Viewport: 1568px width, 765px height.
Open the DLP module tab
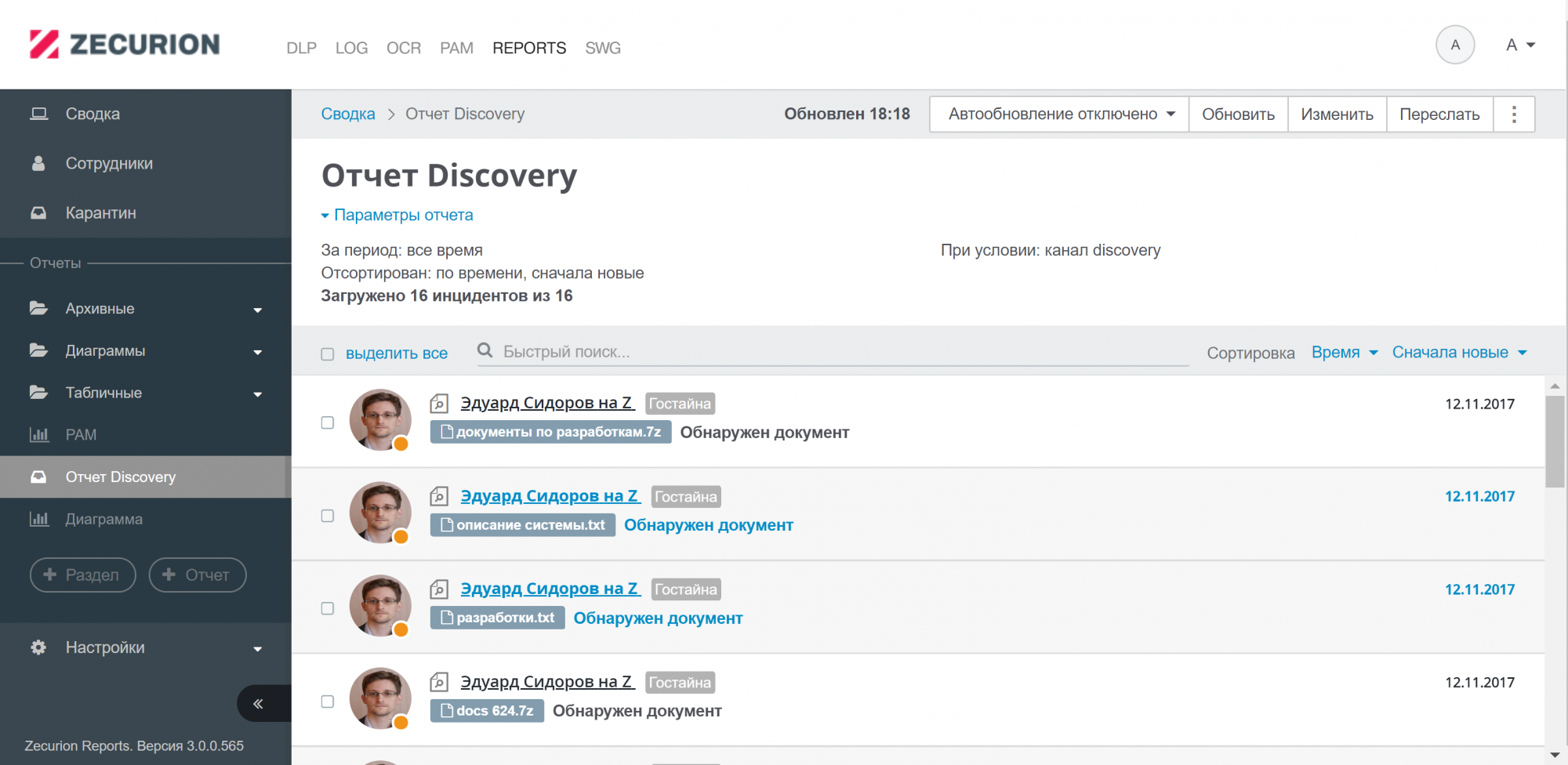click(301, 48)
